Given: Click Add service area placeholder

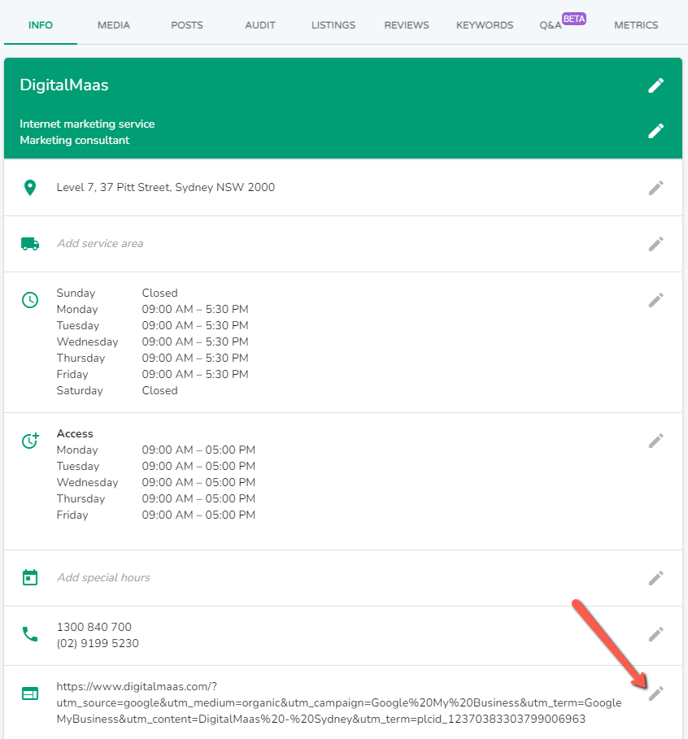Looking at the screenshot, I should 100,244.
